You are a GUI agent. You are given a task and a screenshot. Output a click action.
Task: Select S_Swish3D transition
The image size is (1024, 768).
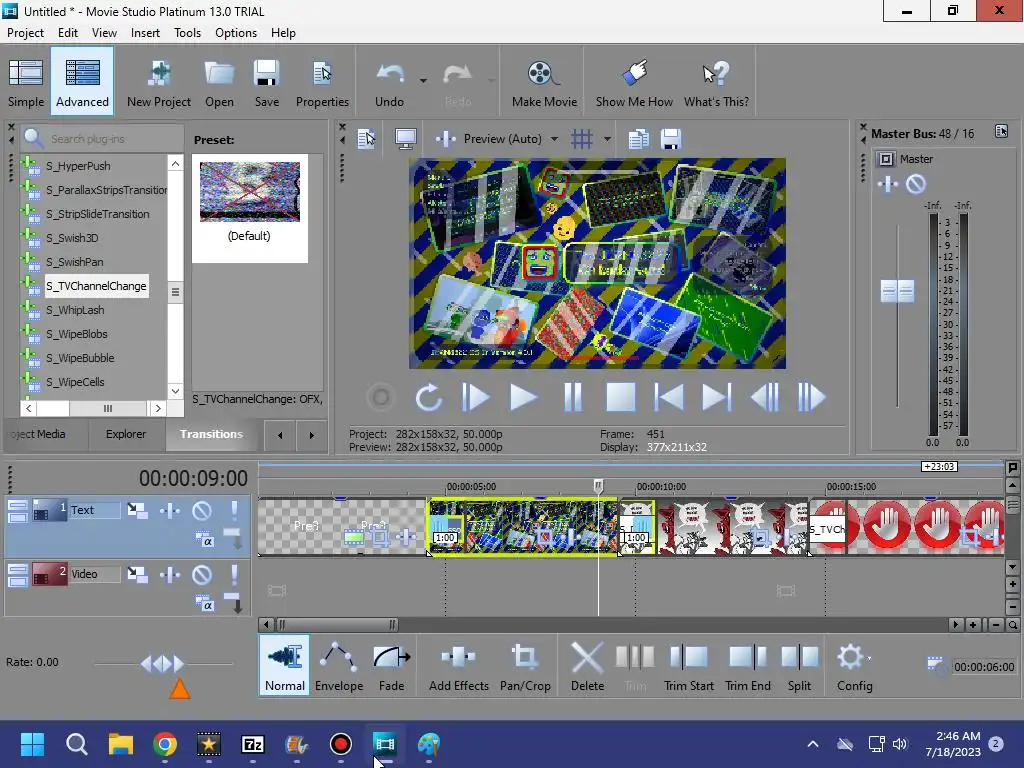pos(72,238)
